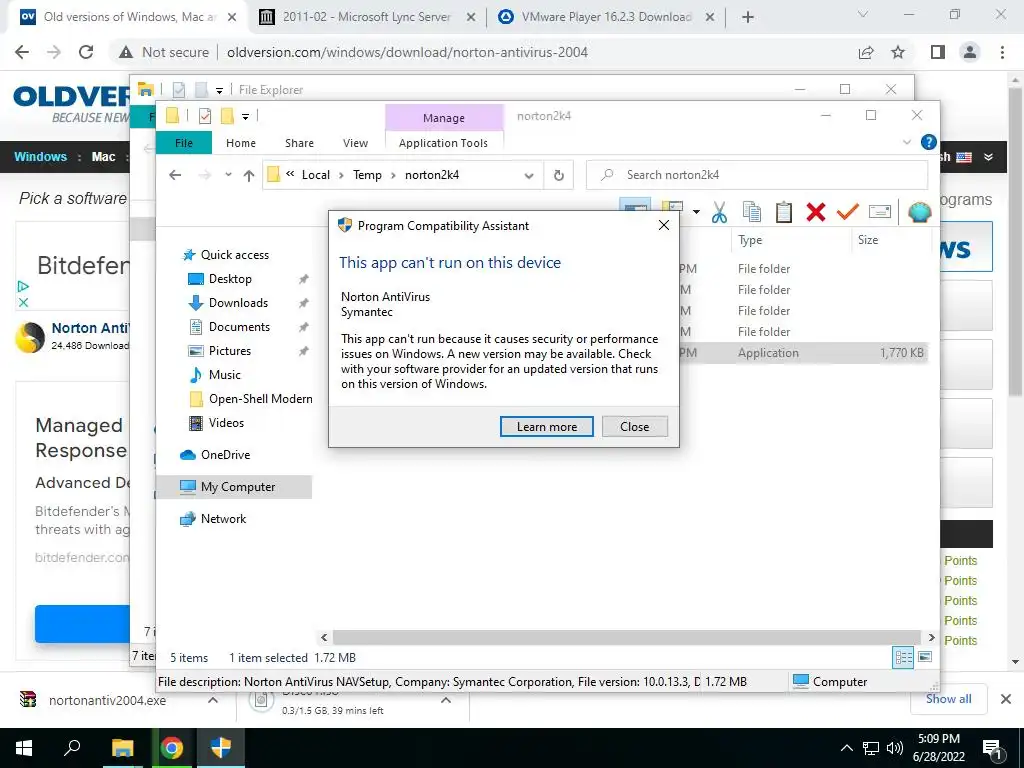Switch to VMware Player Download Chrome tab
The image size is (1024, 768).
click(x=606, y=17)
